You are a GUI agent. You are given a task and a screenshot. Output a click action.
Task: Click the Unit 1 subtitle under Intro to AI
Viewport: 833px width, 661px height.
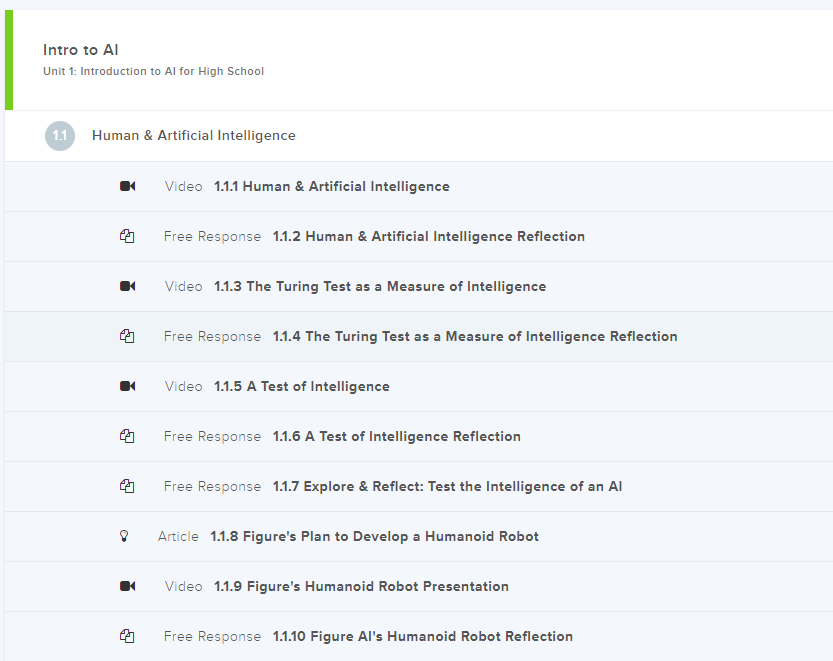(x=153, y=72)
